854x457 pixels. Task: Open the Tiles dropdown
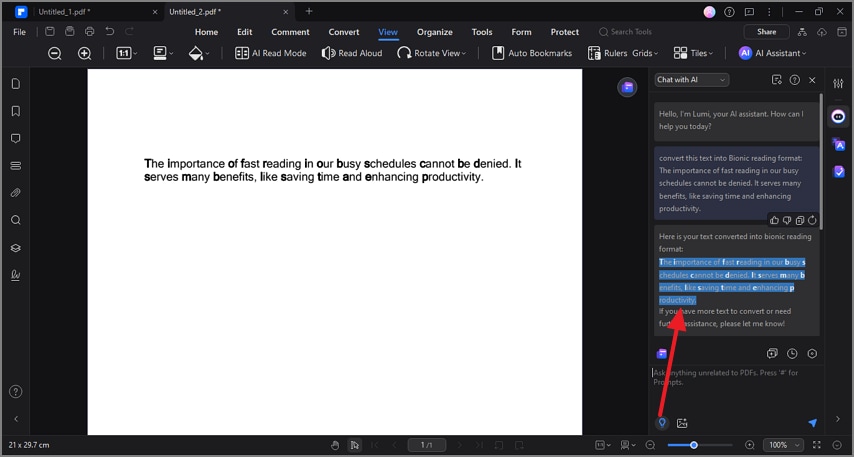[693, 53]
